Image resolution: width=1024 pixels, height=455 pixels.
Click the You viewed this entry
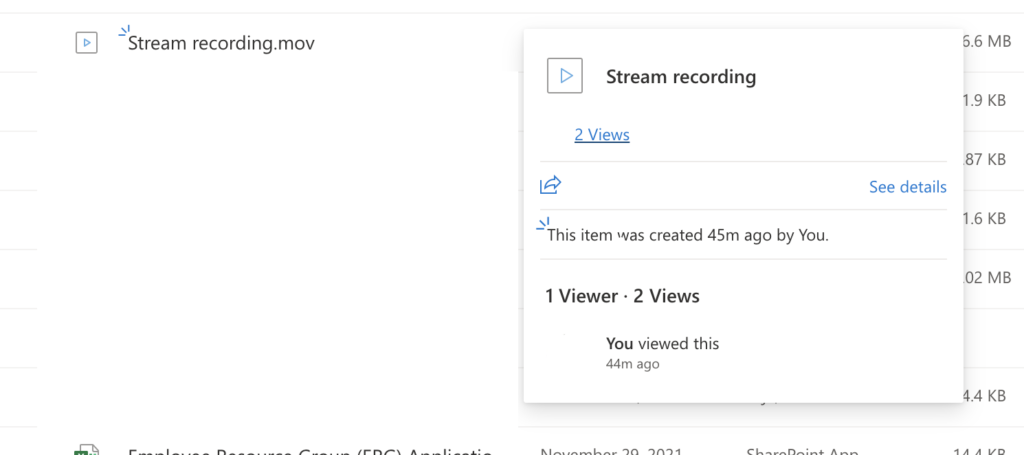(x=662, y=343)
